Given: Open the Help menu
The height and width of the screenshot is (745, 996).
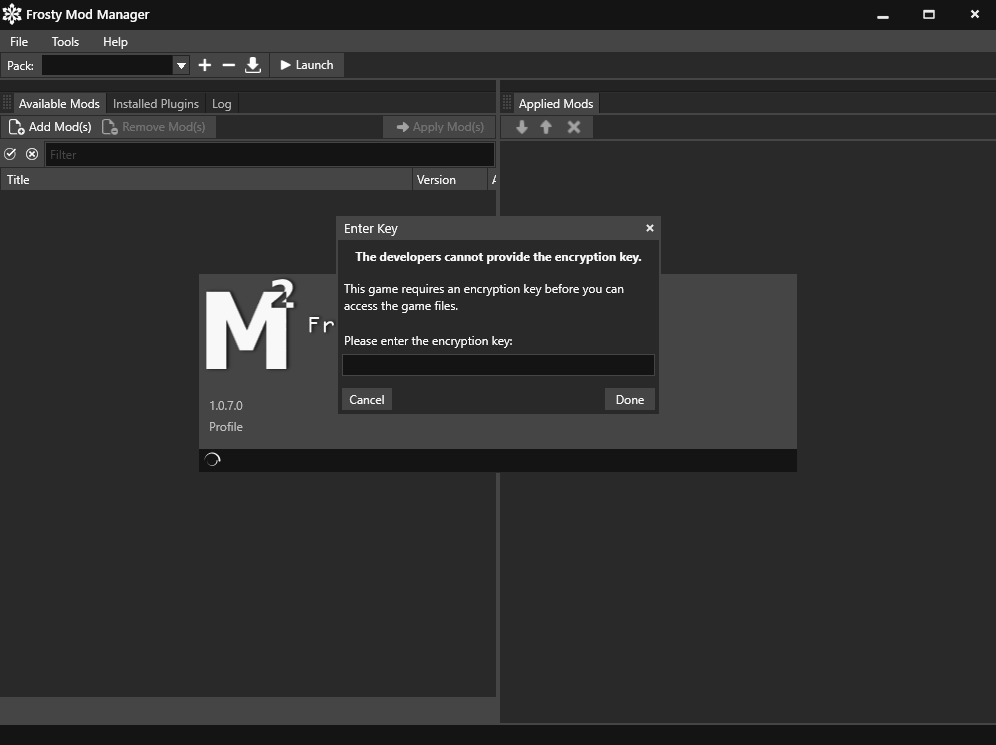Looking at the screenshot, I should (x=115, y=42).
